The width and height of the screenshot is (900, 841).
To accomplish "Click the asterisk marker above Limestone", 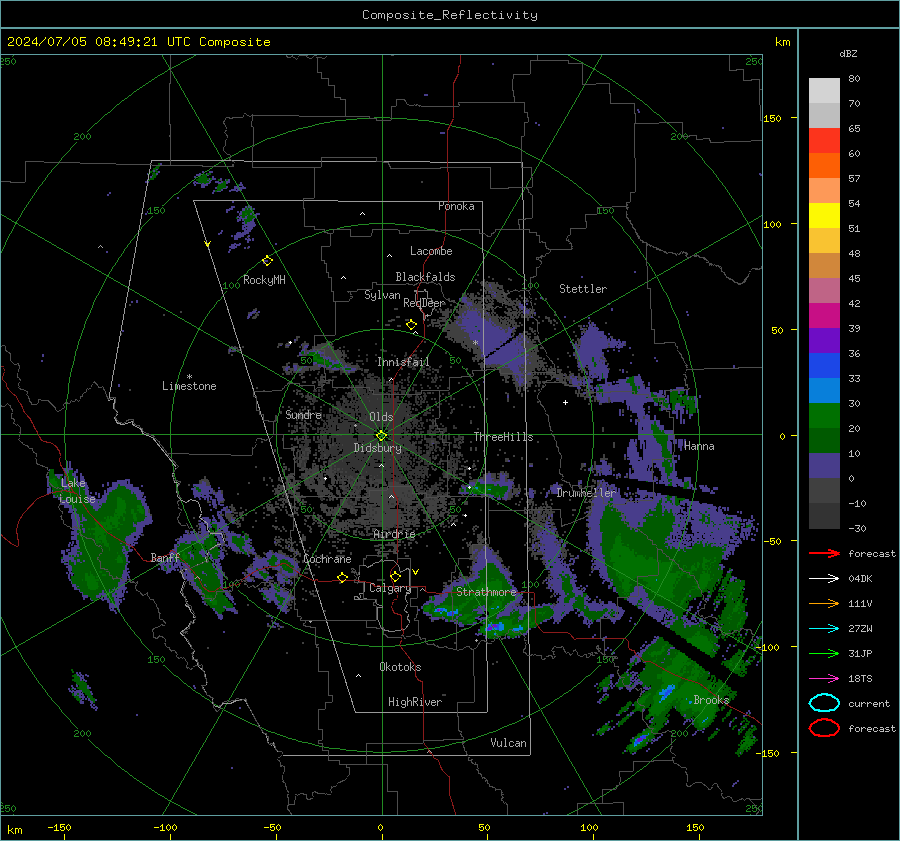I will (x=189, y=377).
